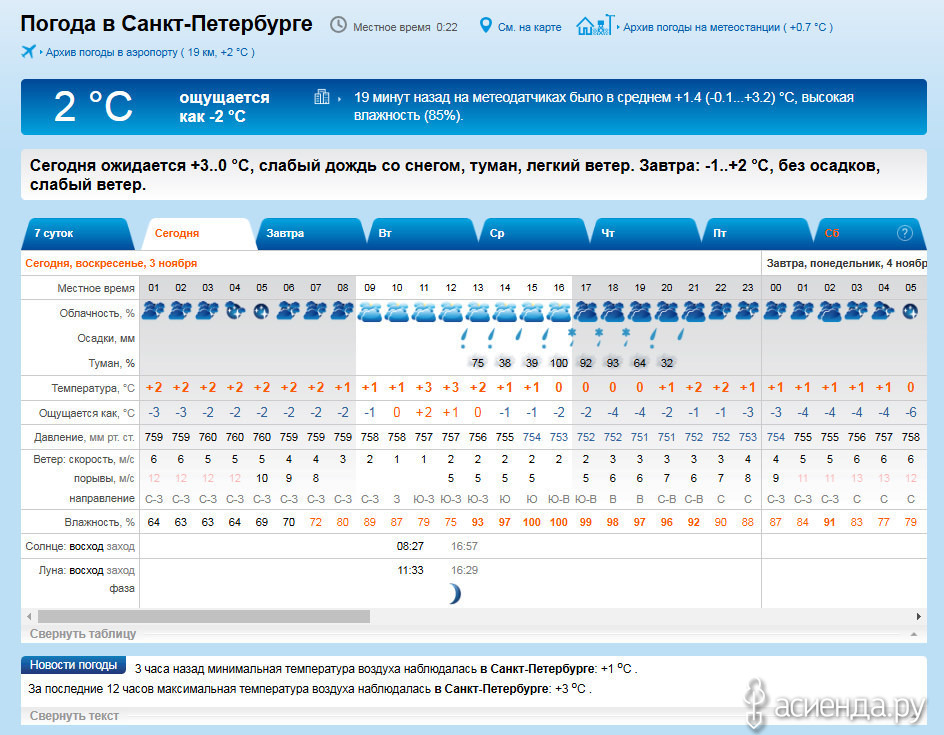The image size is (944, 735).
Task: Click the rain drop icon under hour 13
Action: click(x=464, y=338)
